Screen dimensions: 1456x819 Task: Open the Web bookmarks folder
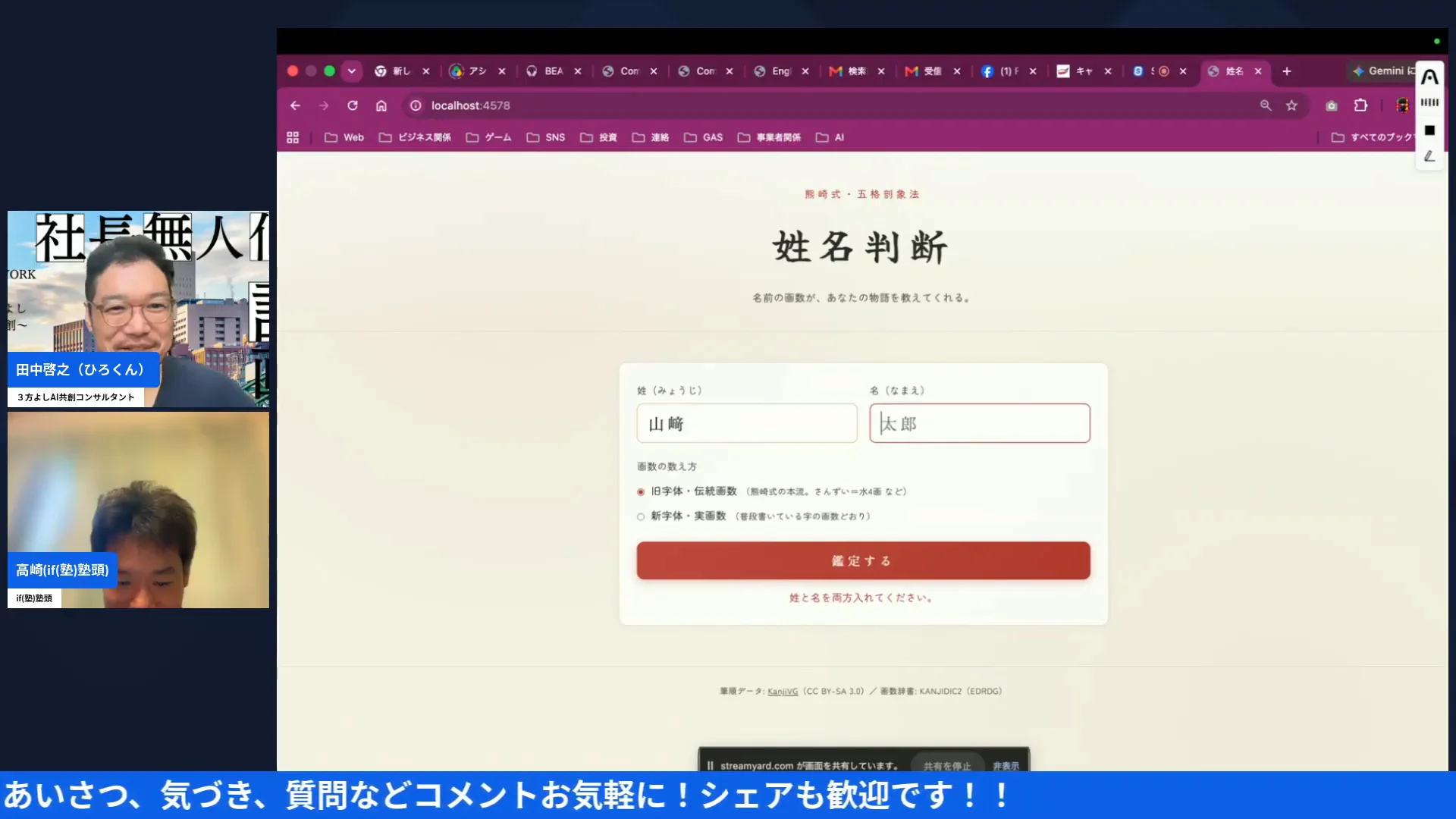(x=344, y=137)
